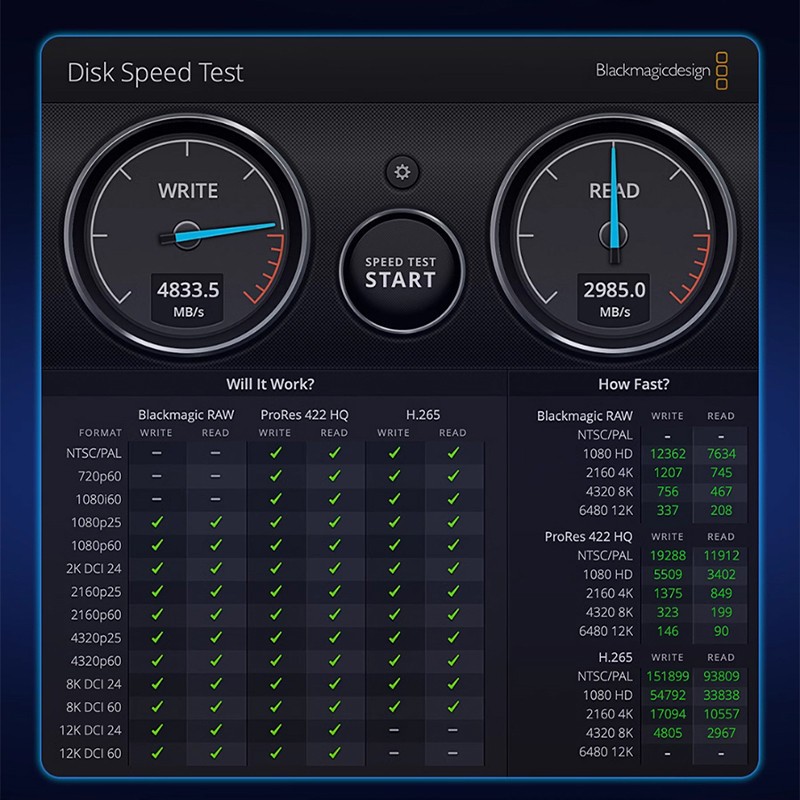The image size is (800, 800).
Task: Open the settings gear icon
Action: pos(402,172)
